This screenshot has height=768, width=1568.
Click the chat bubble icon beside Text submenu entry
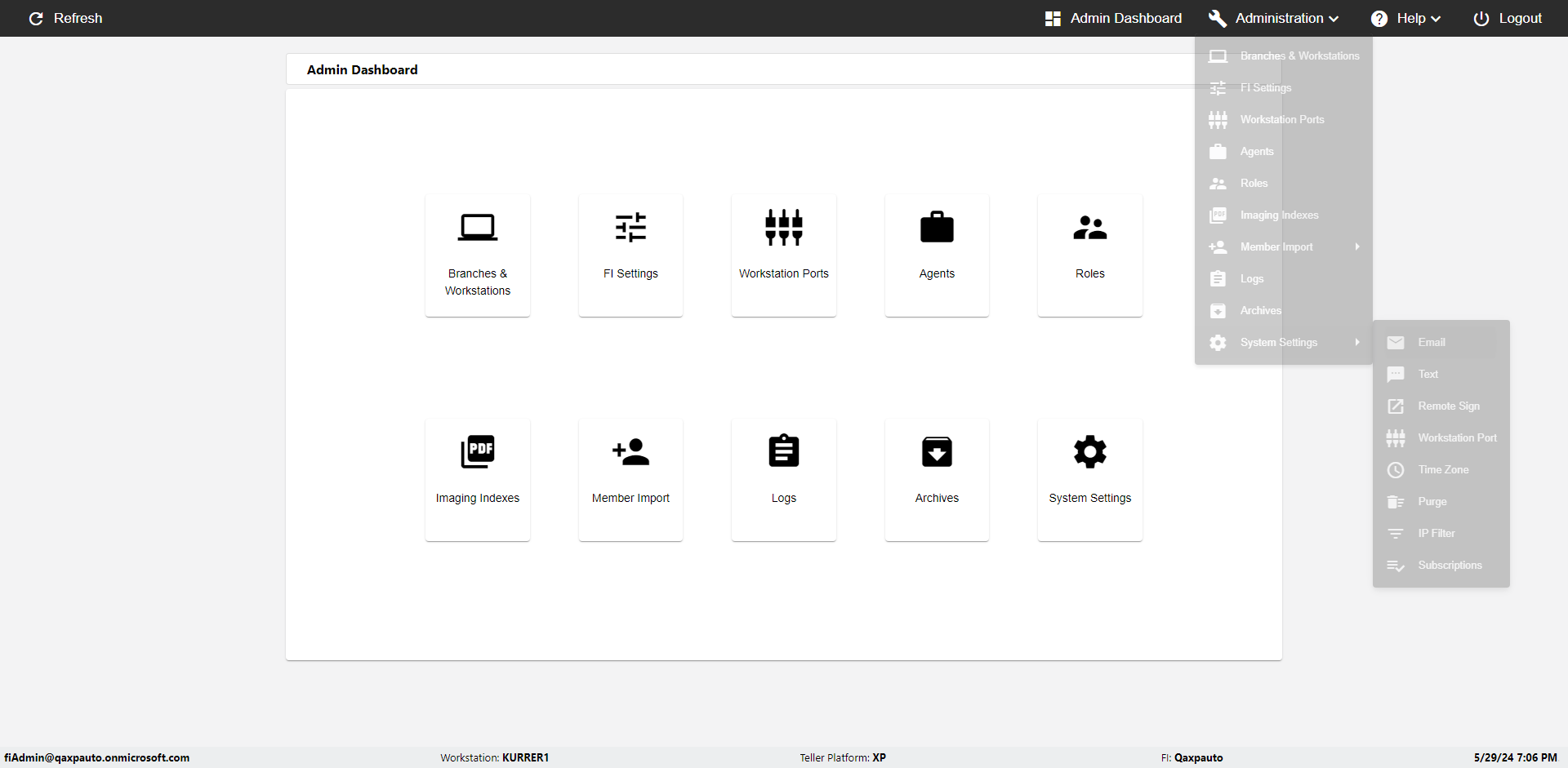coord(1396,375)
